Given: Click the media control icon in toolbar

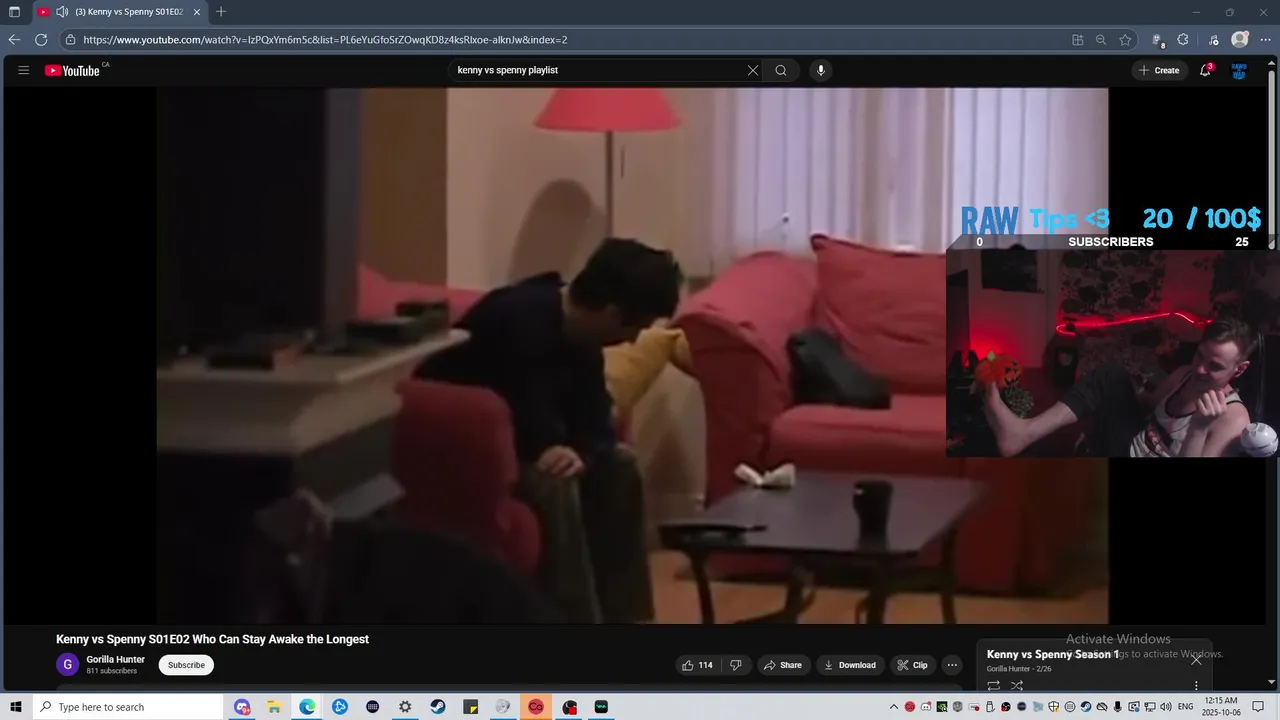Looking at the screenshot, I should click(x=1213, y=40).
